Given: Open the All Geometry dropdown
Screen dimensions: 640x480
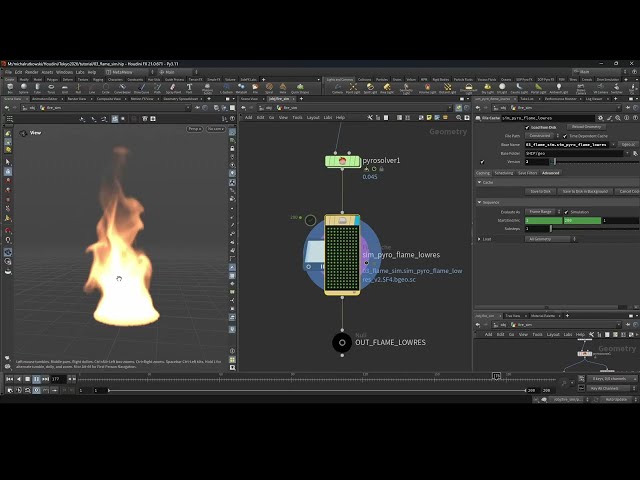Looking at the screenshot, I should [550, 239].
